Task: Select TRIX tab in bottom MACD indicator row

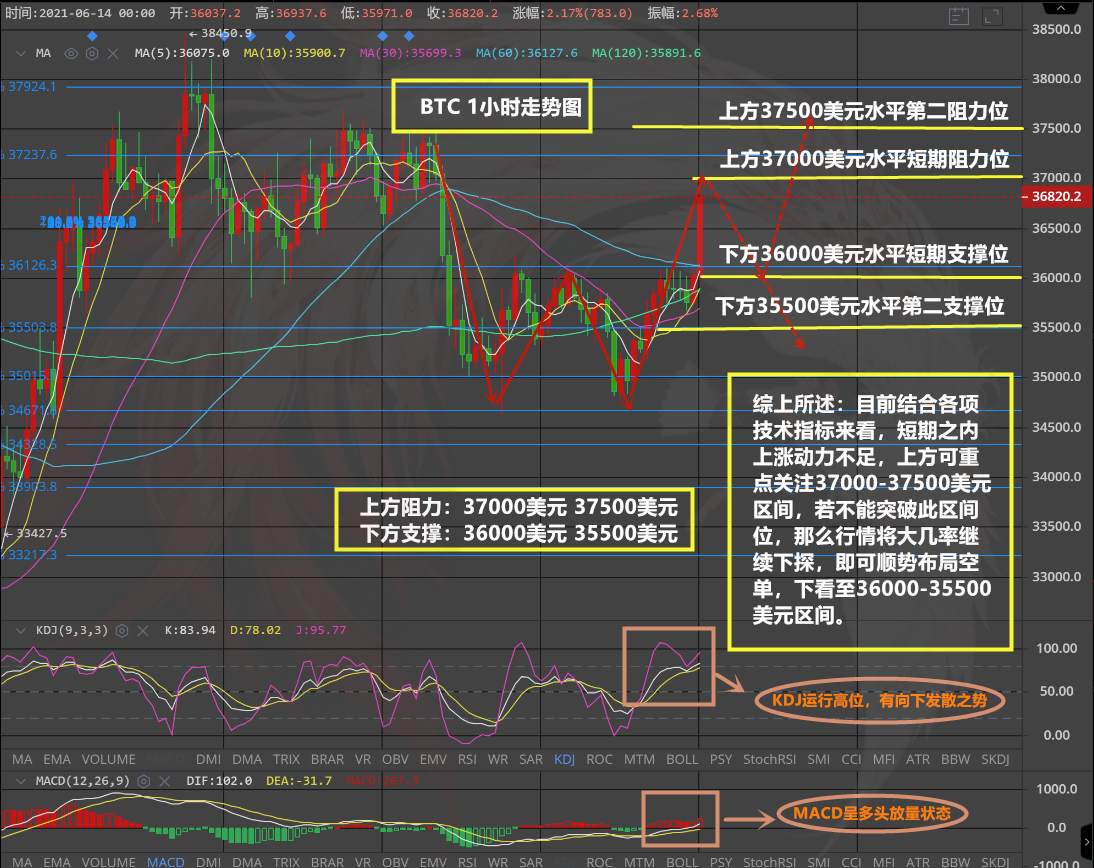Action: (x=286, y=862)
